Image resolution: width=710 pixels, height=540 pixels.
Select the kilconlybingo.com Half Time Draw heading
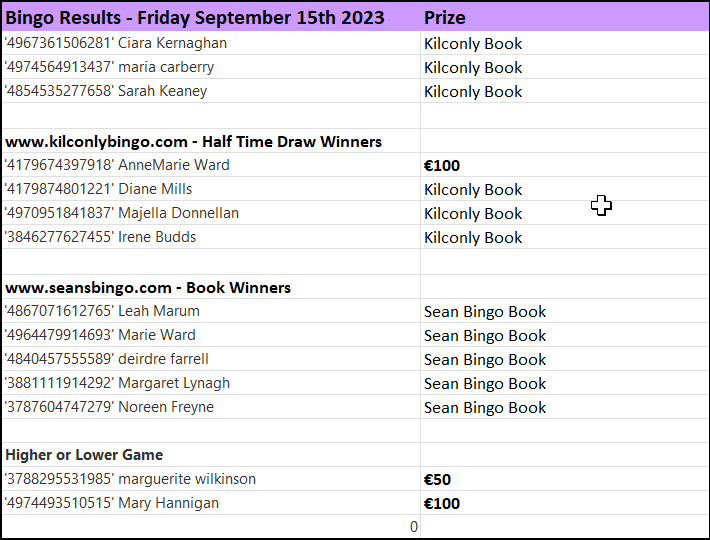pyautogui.click(x=211, y=141)
